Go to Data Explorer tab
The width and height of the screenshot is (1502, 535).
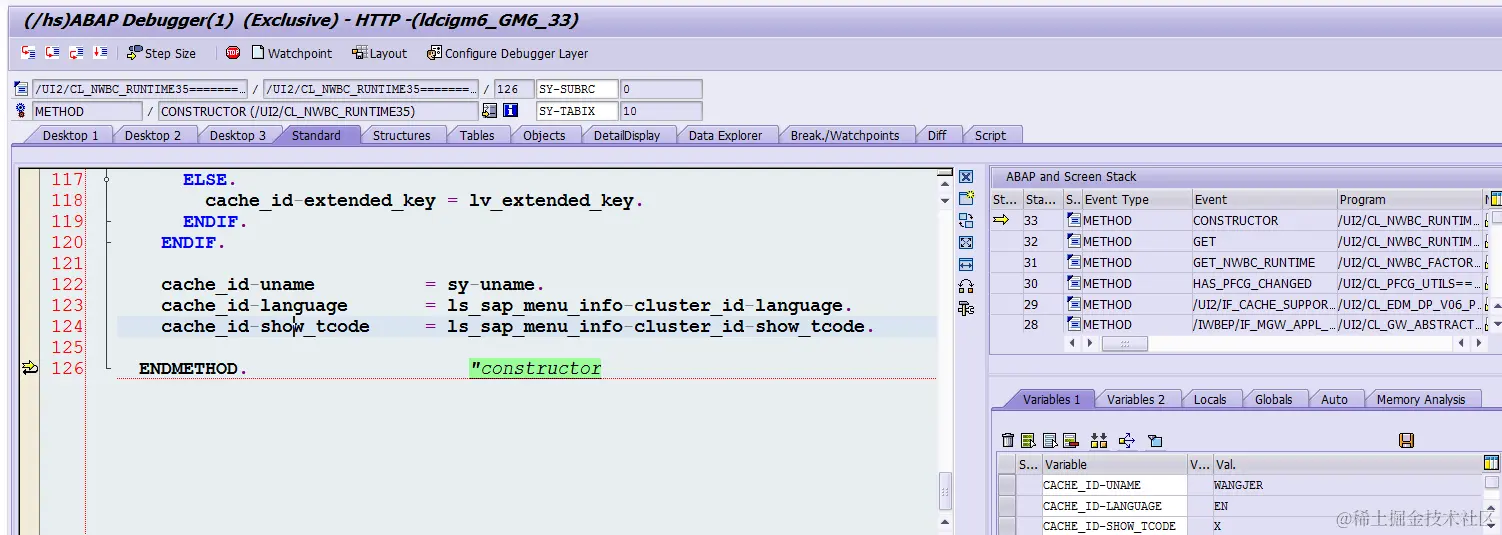coord(725,135)
